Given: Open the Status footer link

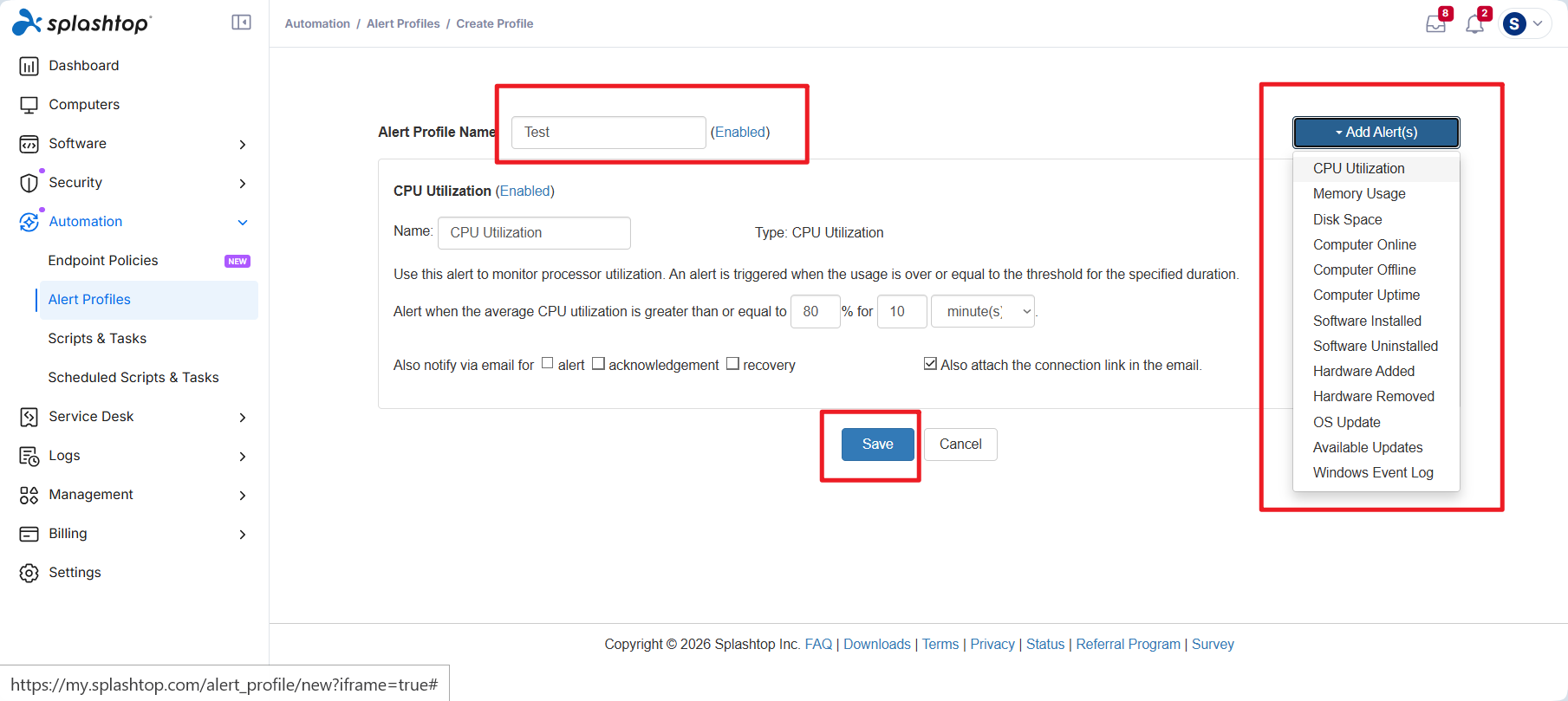Looking at the screenshot, I should pyautogui.click(x=1045, y=644).
